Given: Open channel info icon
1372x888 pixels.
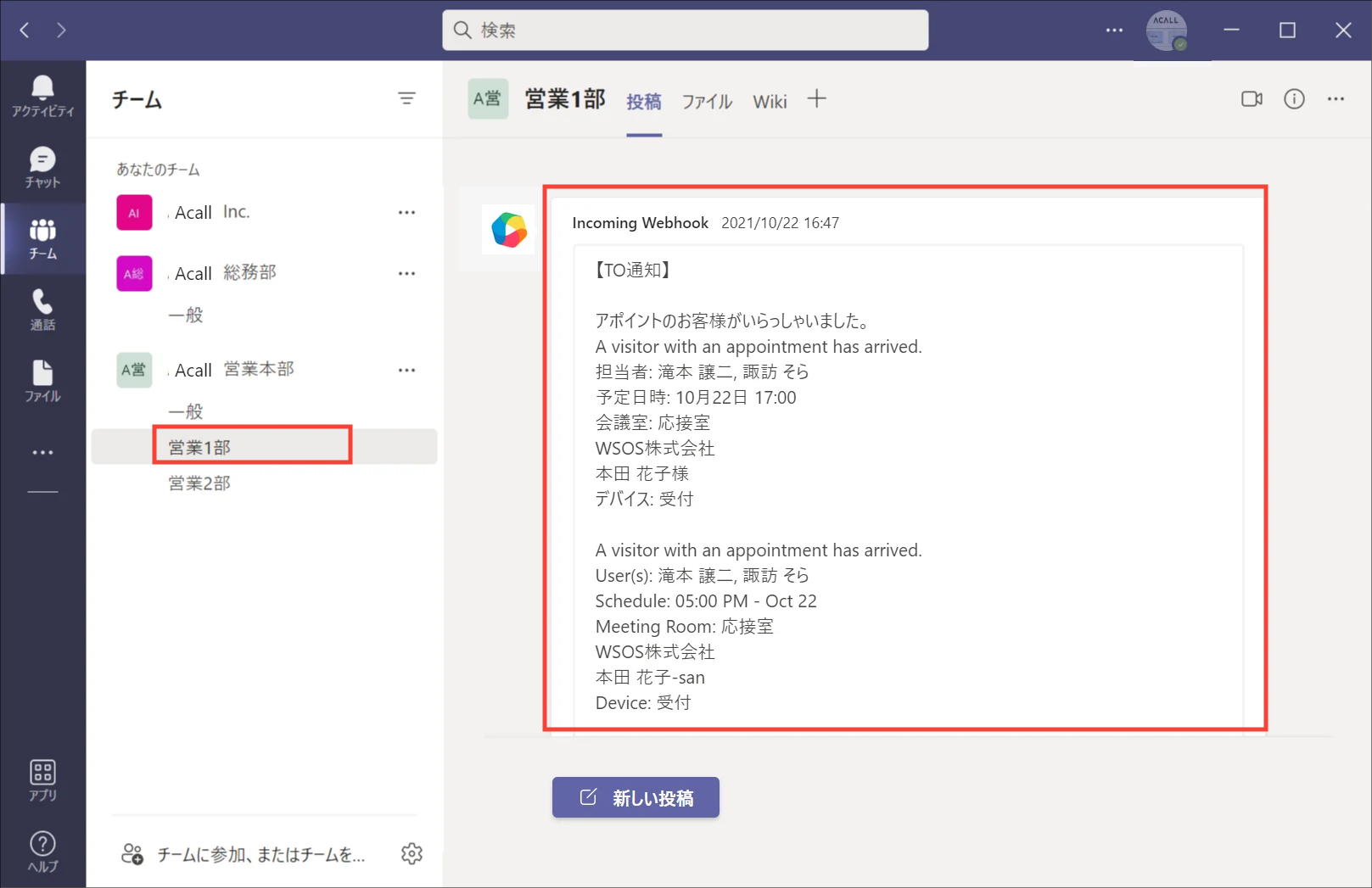Looking at the screenshot, I should pyautogui.click(x=1294, y=99).
